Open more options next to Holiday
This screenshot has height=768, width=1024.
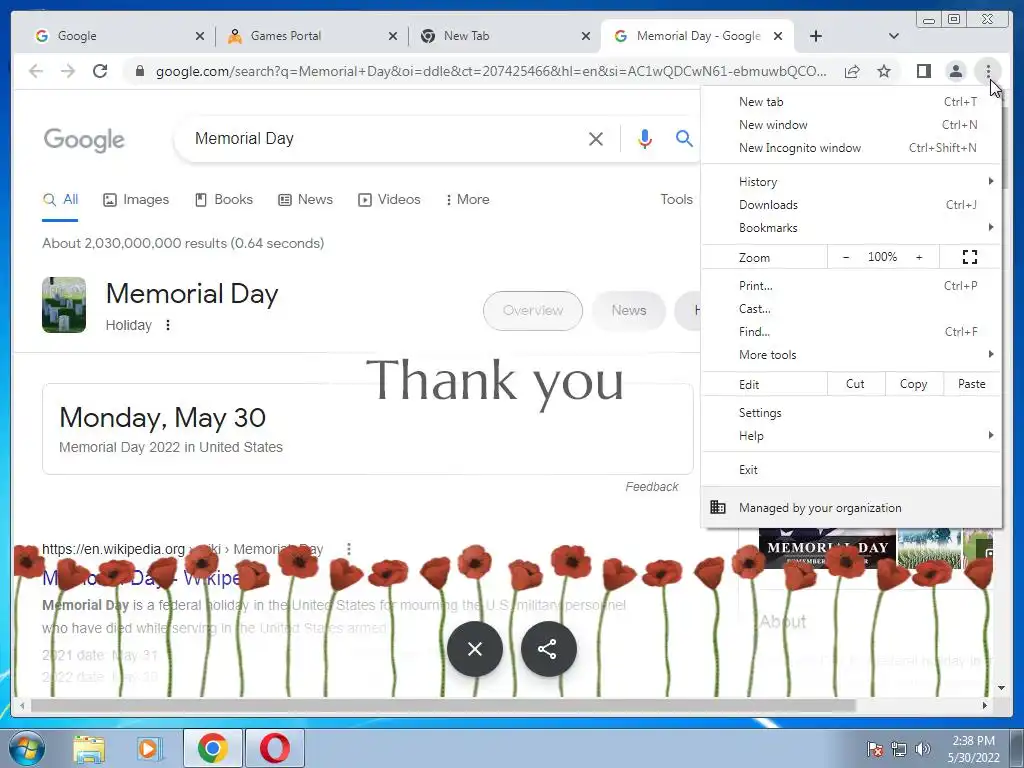(x=168, y=325)
